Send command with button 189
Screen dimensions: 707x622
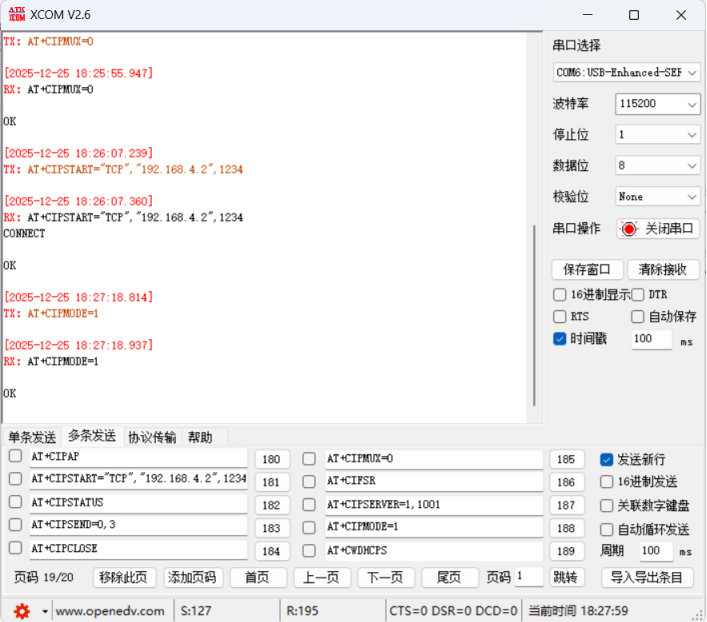click(x=566, y=551)
